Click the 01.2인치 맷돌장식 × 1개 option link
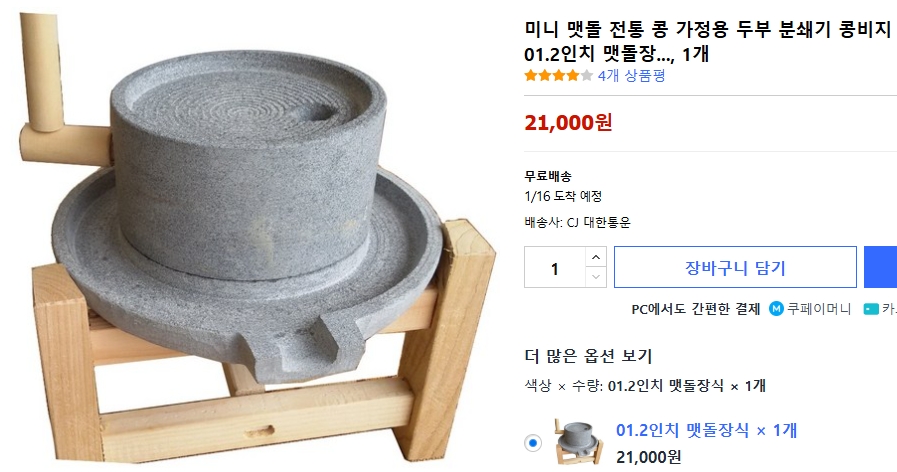 706,430
